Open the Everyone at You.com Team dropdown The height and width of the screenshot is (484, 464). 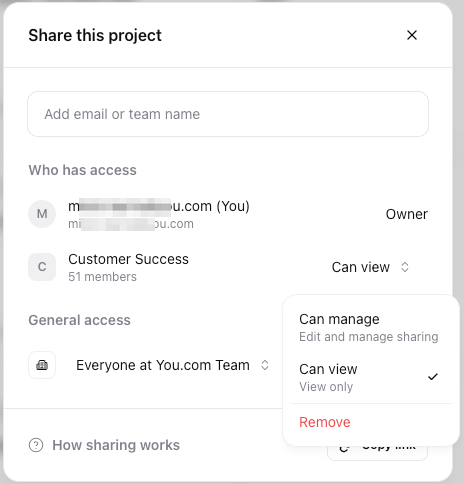click(x=172, y=365)
